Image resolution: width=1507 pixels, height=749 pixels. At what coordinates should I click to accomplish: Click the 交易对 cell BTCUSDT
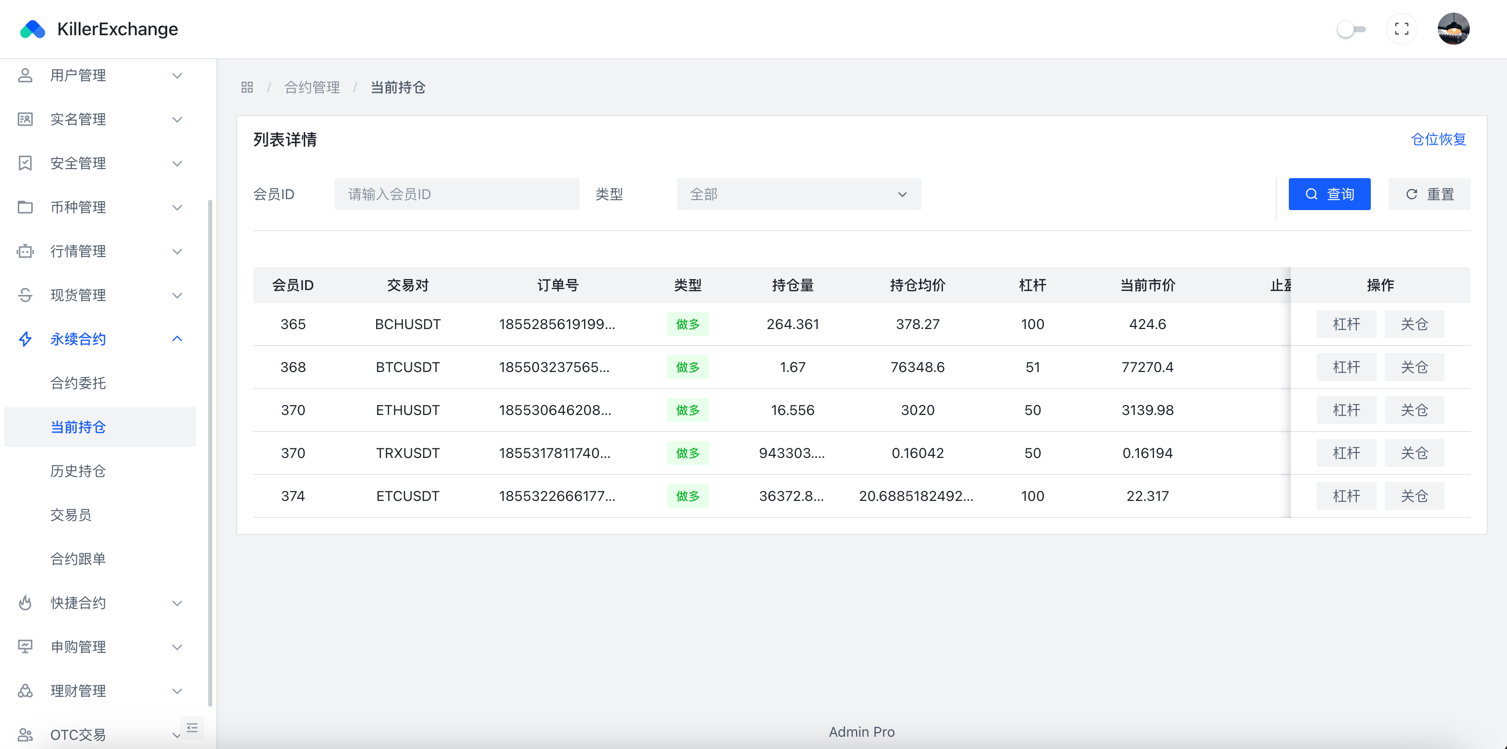[x=408, y=367]
